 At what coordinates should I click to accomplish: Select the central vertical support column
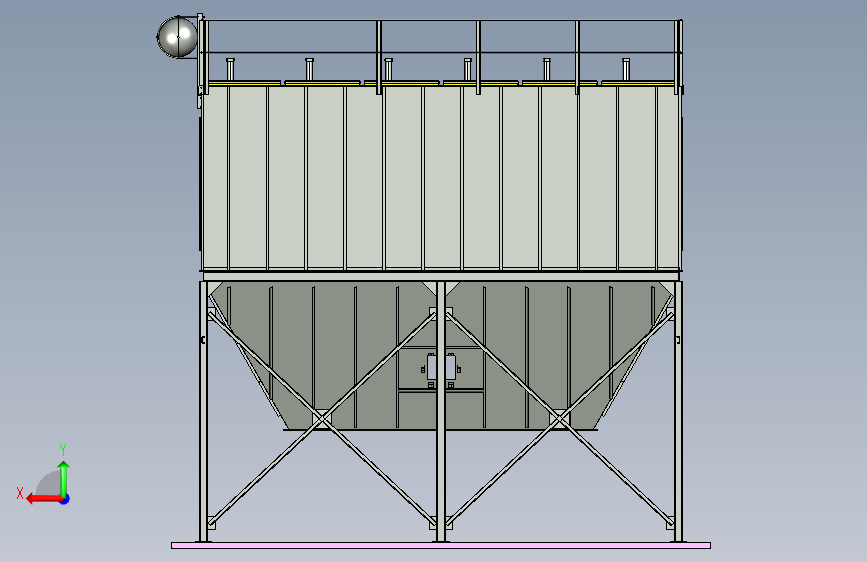(441, 412)
